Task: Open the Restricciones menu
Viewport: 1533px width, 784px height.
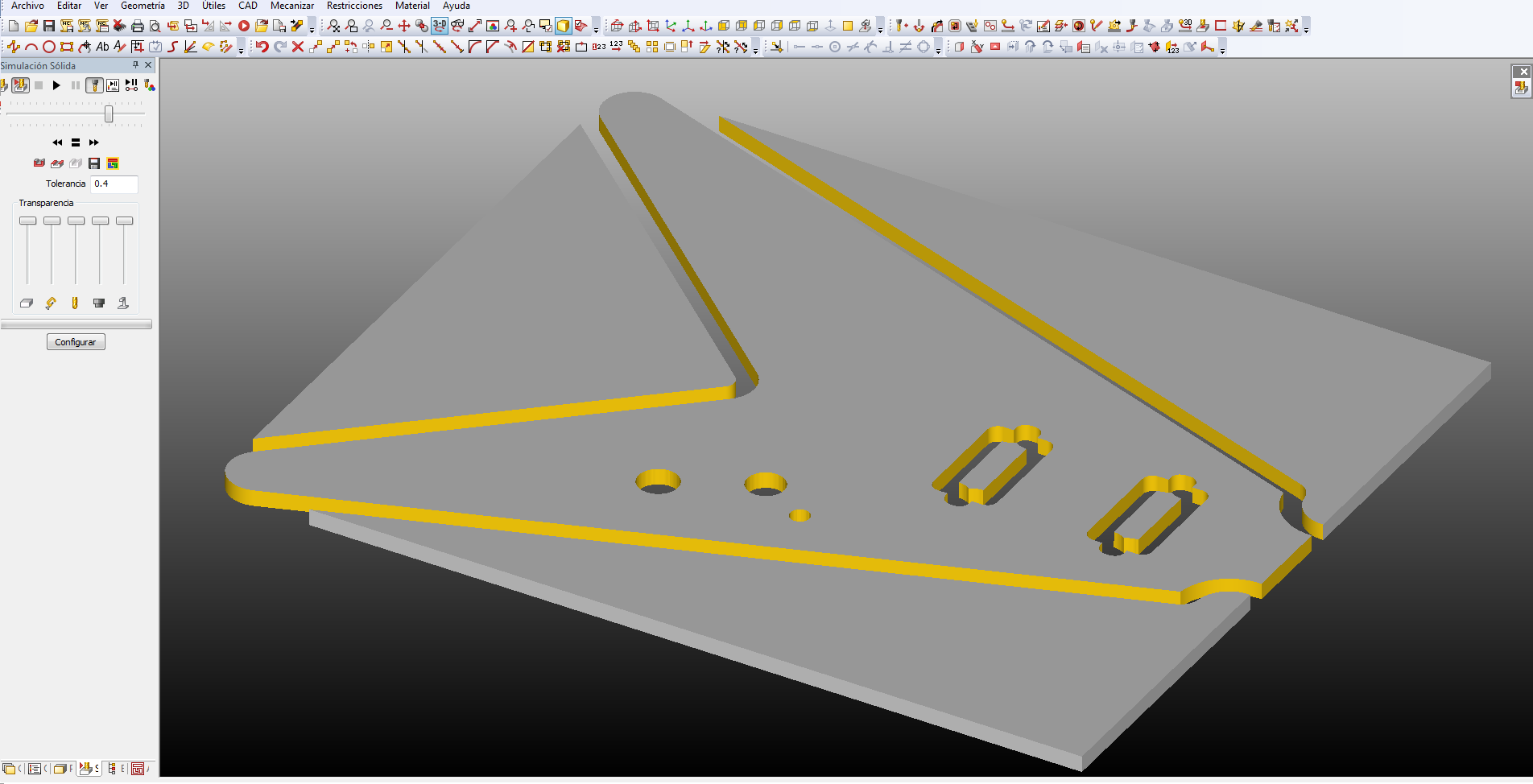Action: click(354, 6)
